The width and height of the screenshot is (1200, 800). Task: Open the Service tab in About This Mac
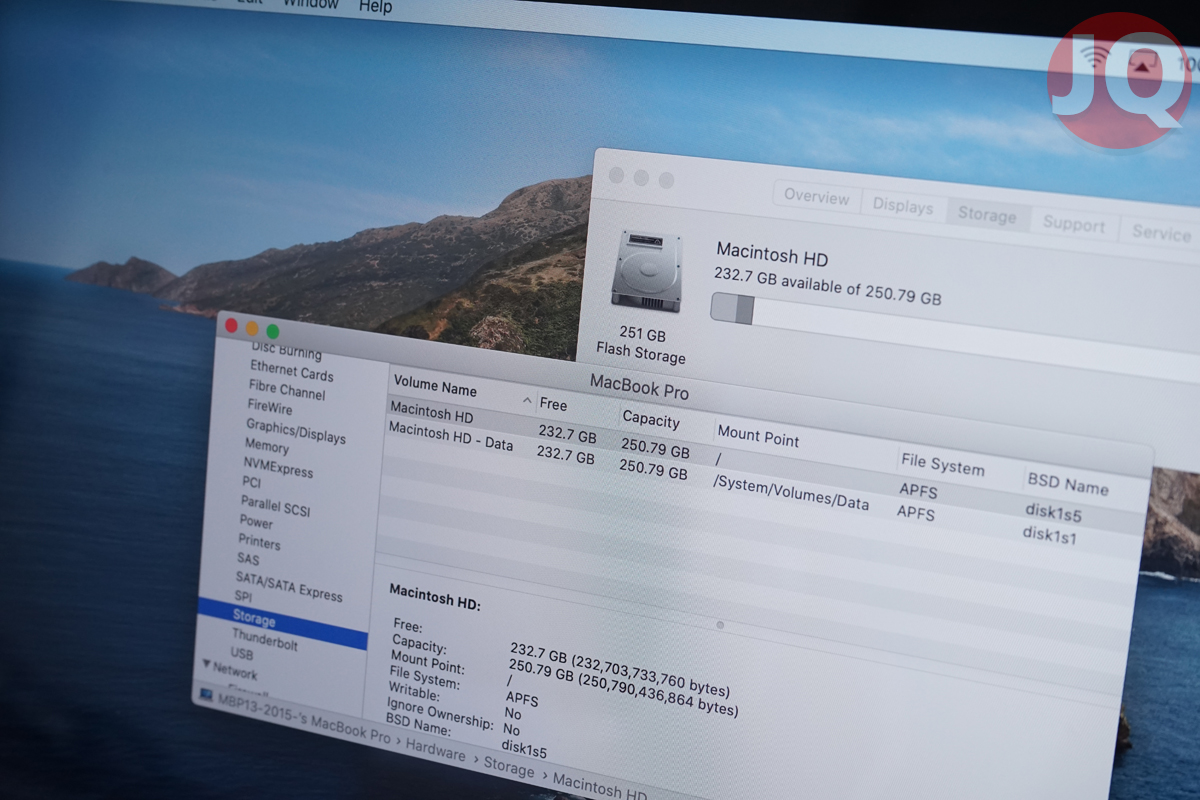coord(1160,233)
